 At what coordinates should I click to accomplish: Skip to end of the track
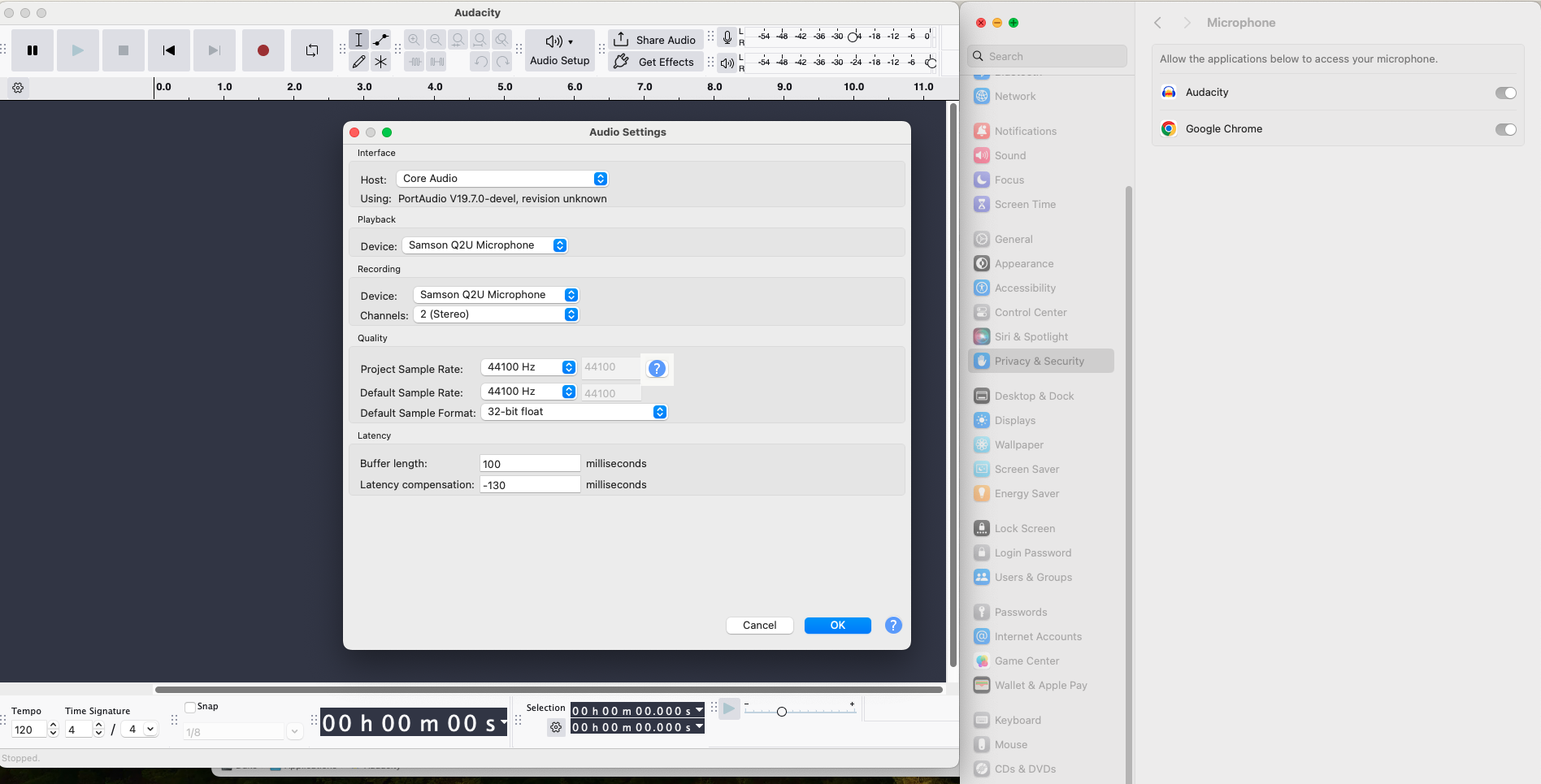[x=215, y=50]
